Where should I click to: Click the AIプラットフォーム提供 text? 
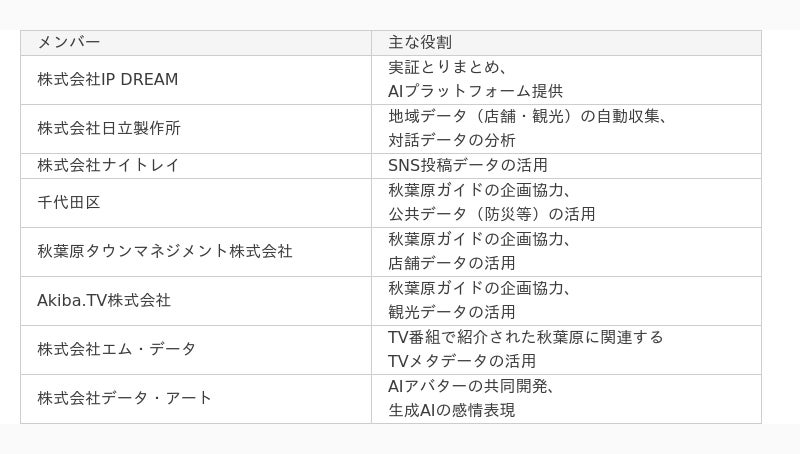pos(475,92)
